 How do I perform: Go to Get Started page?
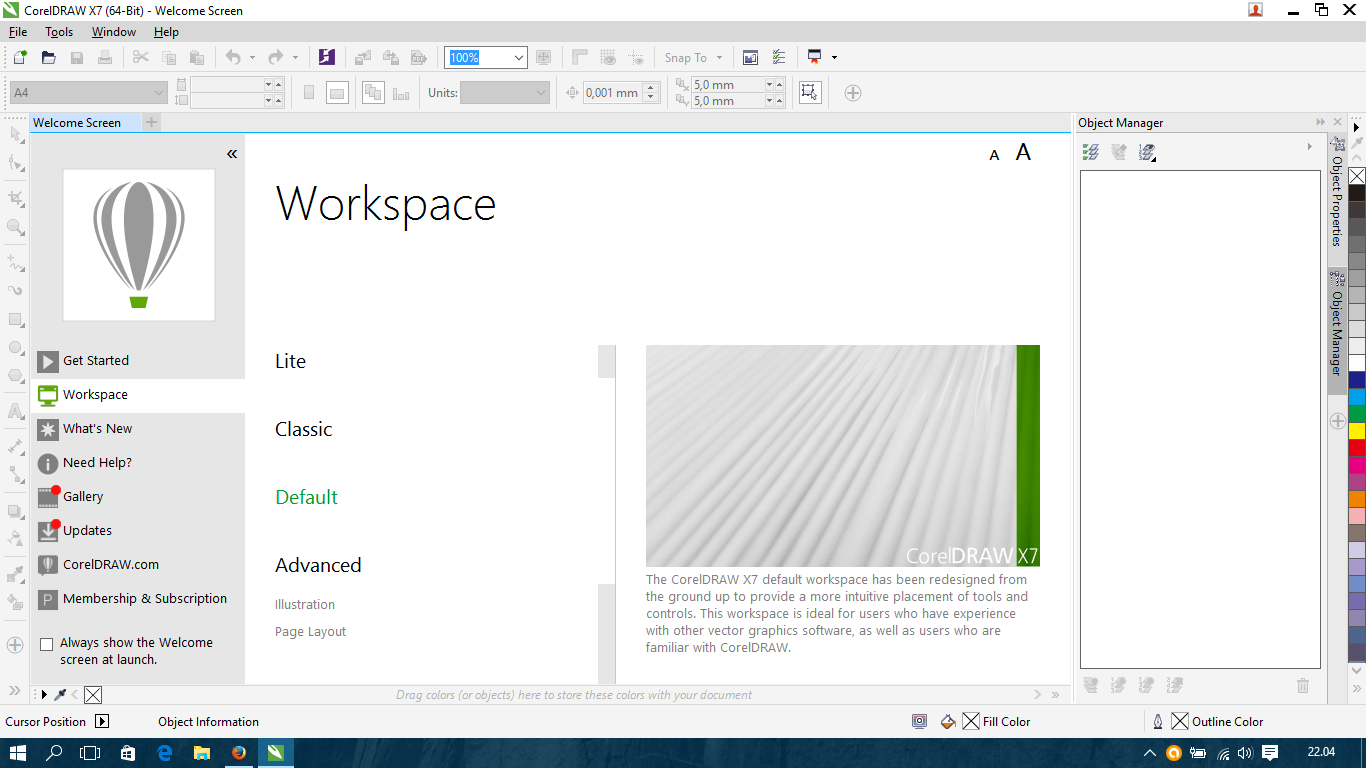[x=96, y=361]
